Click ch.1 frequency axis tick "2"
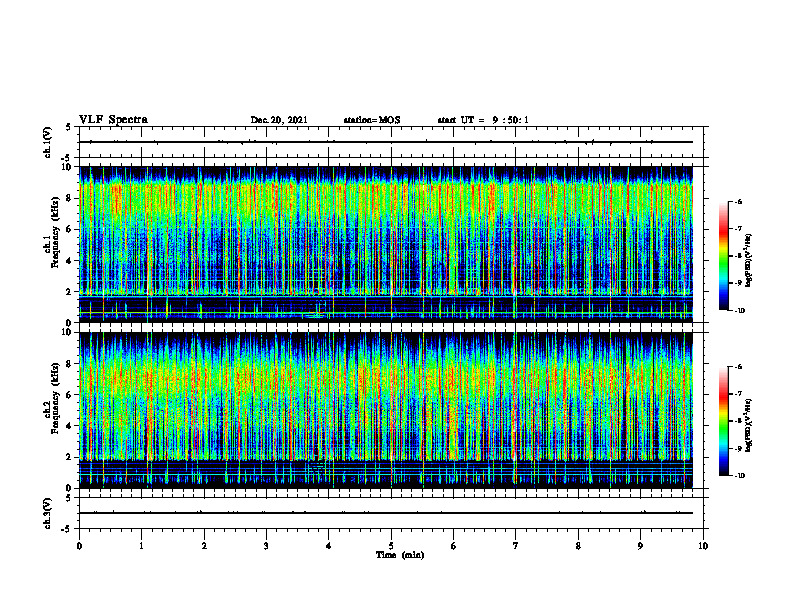 pyautogui.click(x=70, y=292)
